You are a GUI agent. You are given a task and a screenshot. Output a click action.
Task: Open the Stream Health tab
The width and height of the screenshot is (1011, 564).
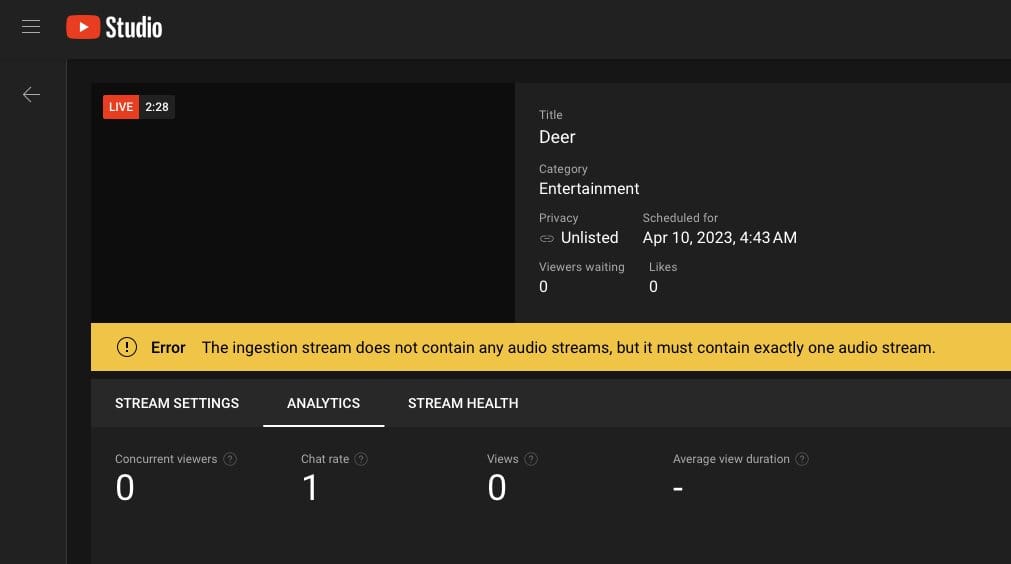point(463,403)
